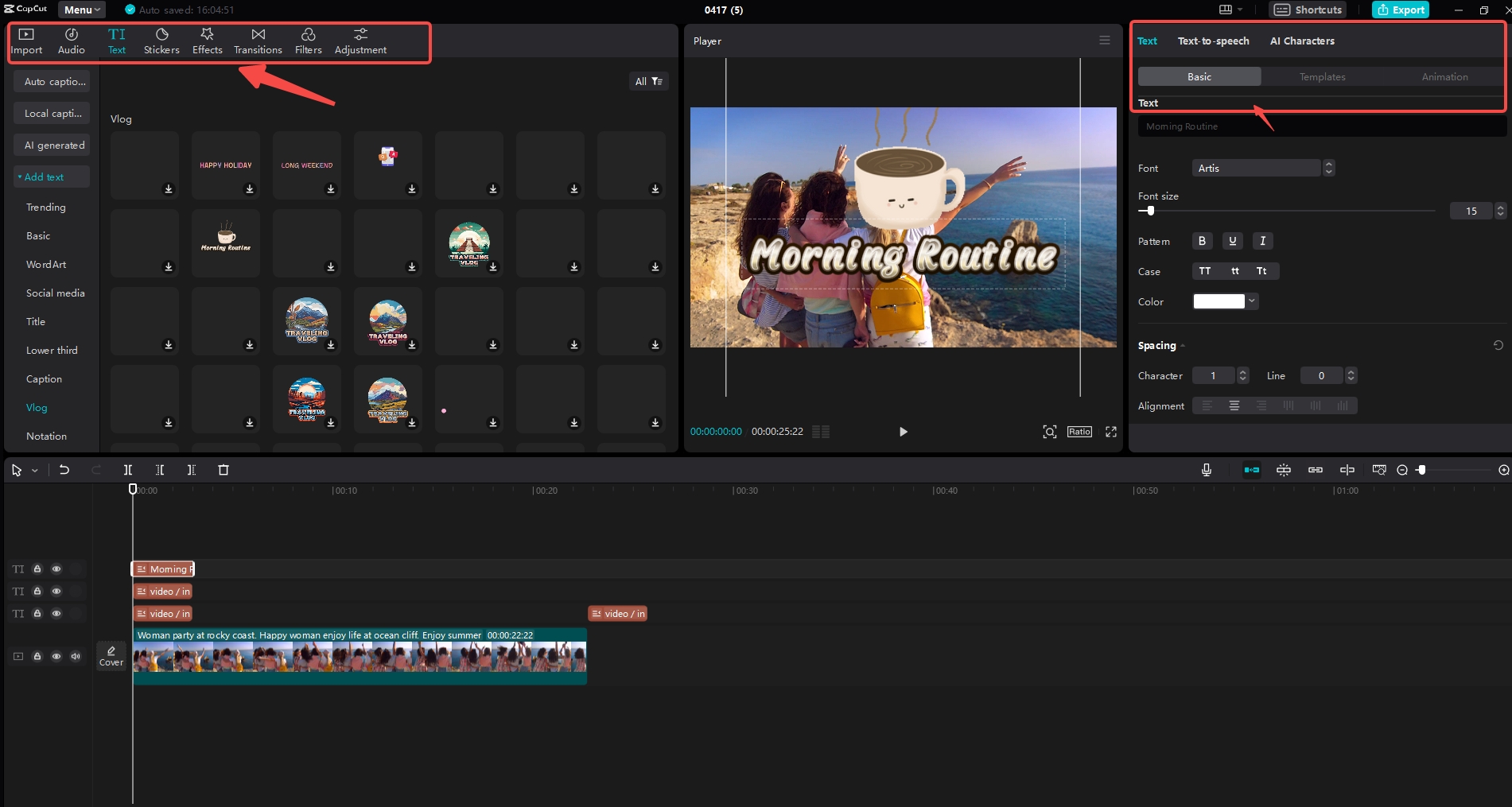Viewport: 1512px width, 807px height.
Task: Collapse the Spacing section
Action: click(x=1183, y=345)
